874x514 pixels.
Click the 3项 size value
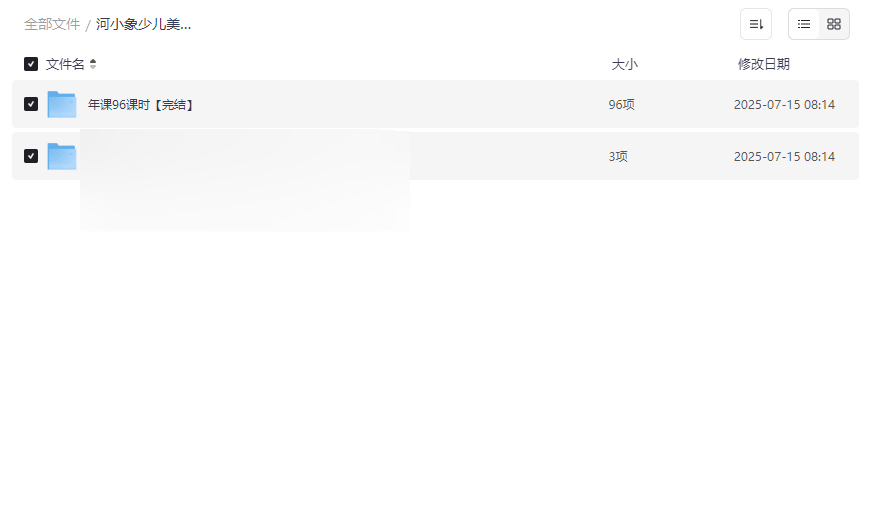618,156
